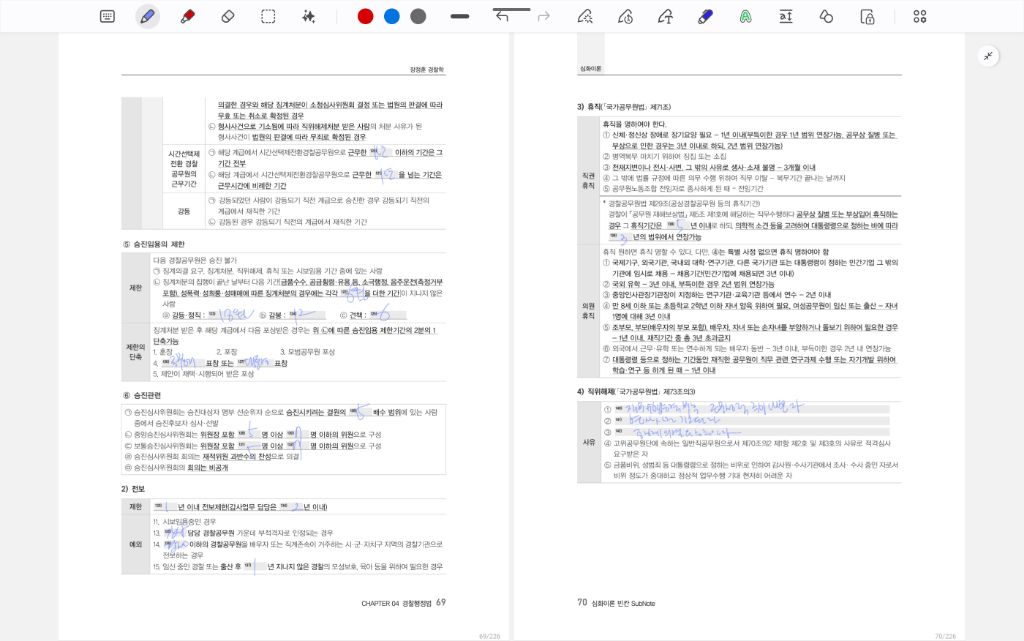Click page indicator 70/226 on right page

(945, 636)
